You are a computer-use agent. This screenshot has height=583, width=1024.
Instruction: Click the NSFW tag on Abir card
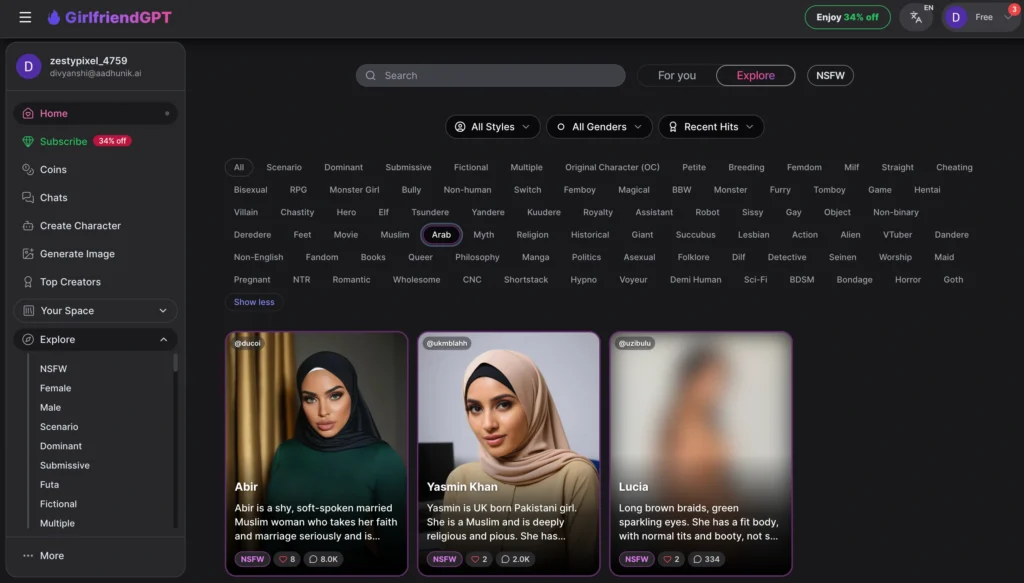(252, 559)
